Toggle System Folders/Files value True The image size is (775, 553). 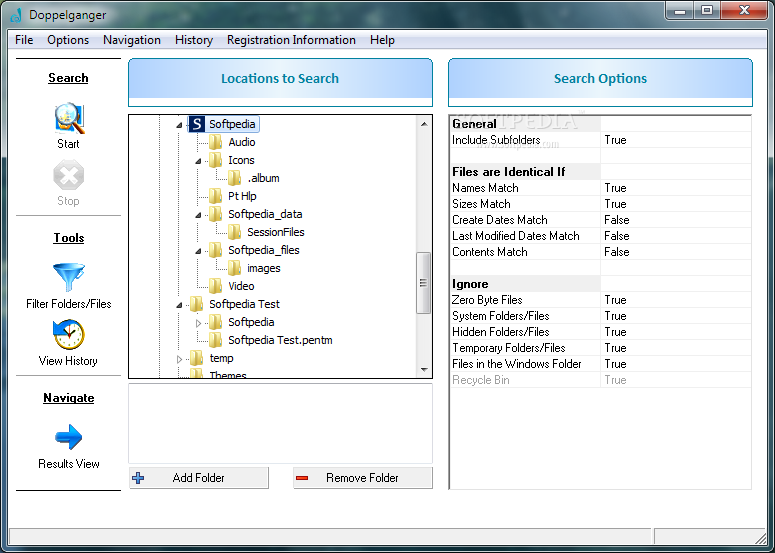(676, 316)
